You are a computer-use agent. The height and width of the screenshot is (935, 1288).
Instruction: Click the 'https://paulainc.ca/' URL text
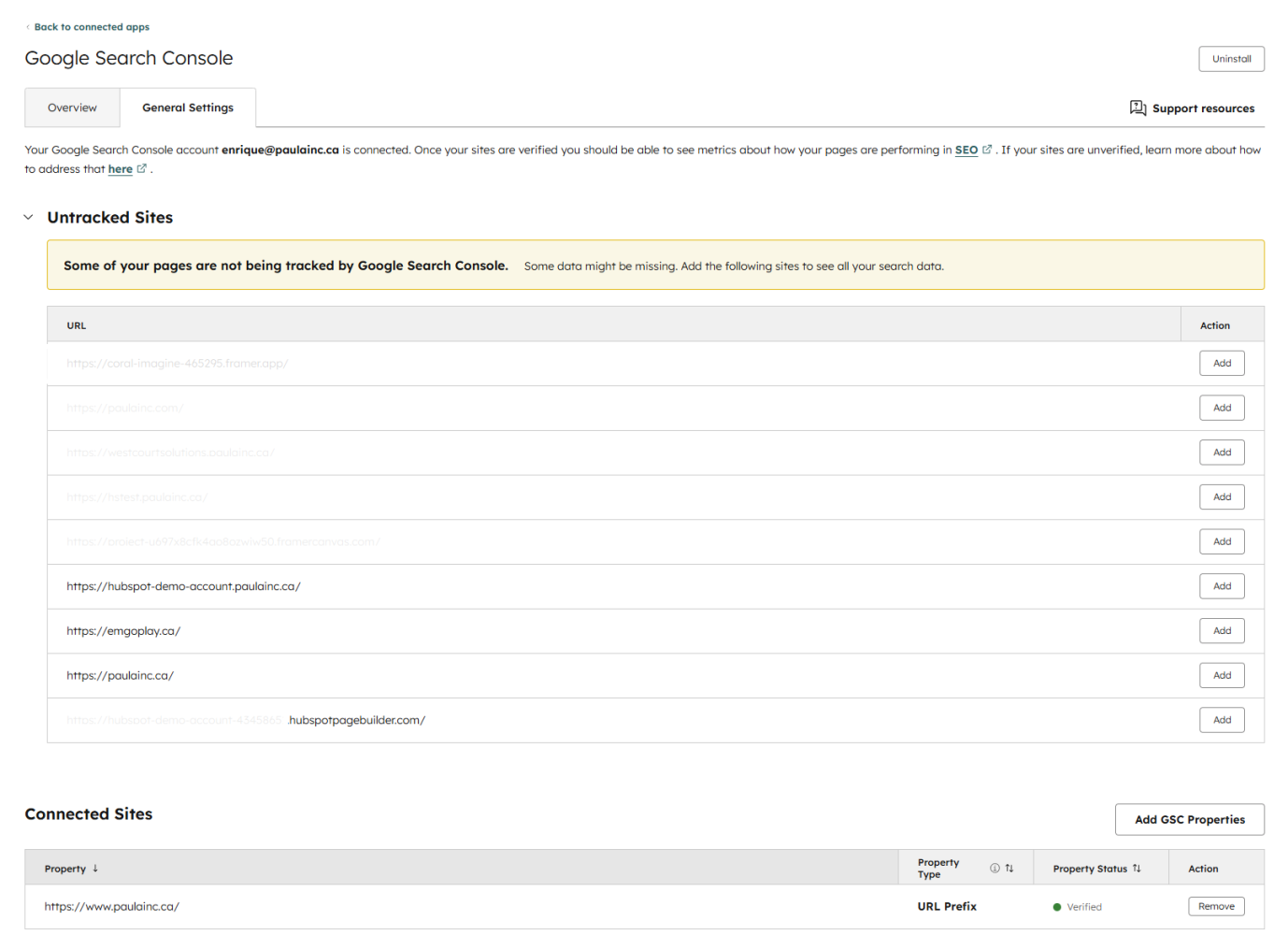pyautogui.click(x=120, y=676)
